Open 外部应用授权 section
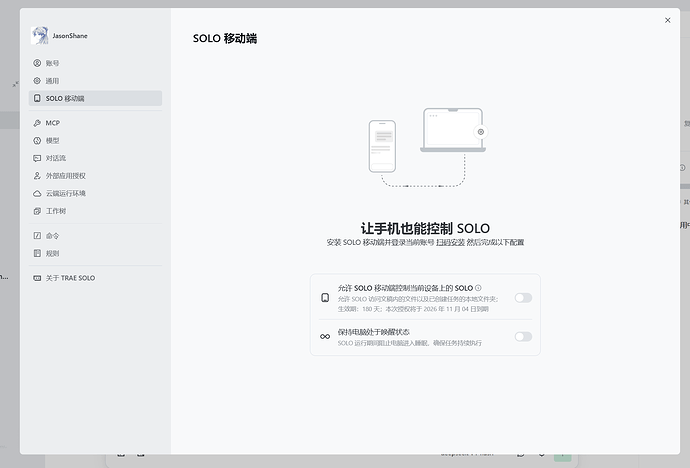The height and width of the screenshot is (468, 690). pos(95,176)
